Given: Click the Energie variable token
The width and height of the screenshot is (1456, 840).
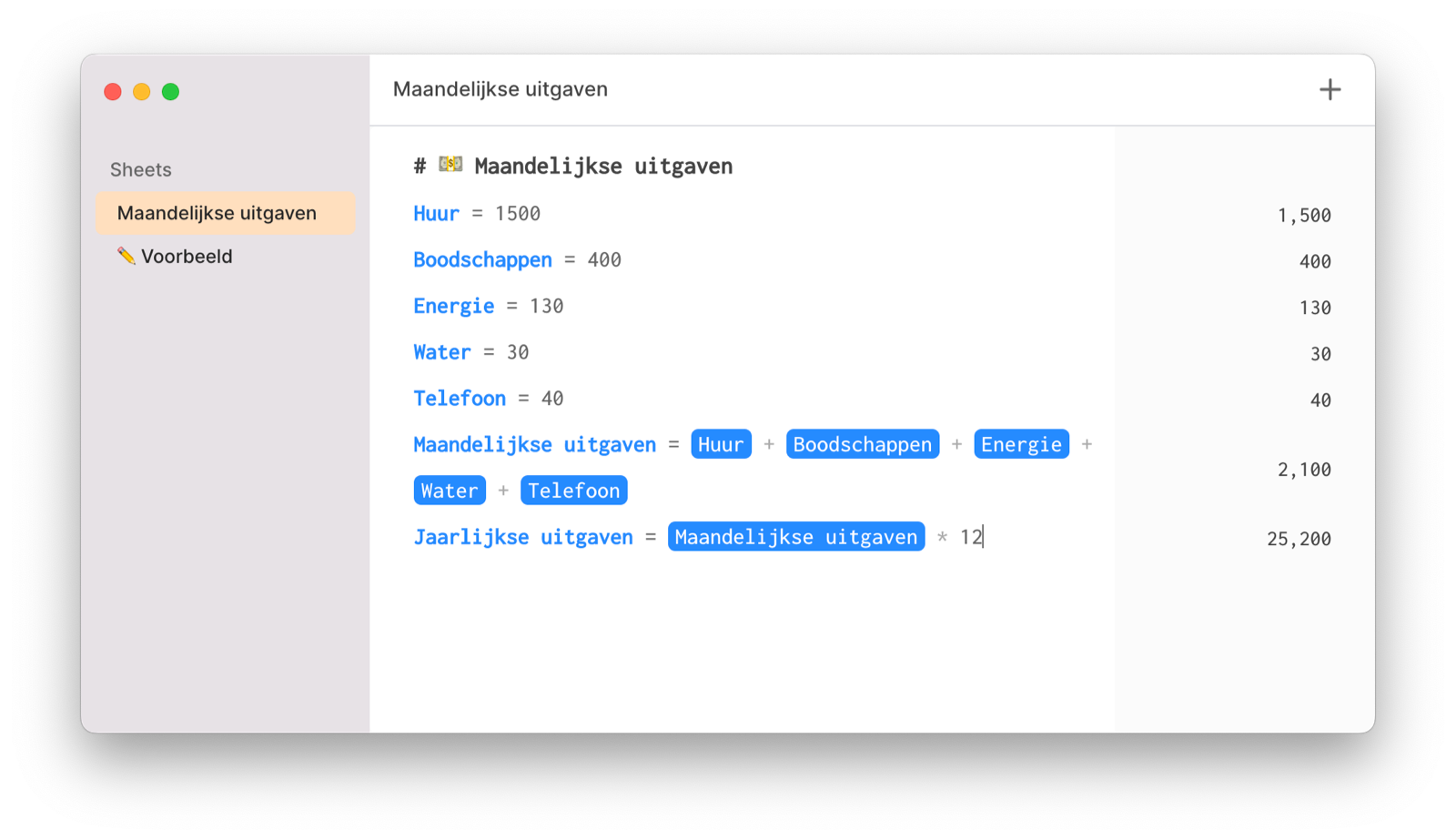Looking at the screenshot, I should [1021, 444].
